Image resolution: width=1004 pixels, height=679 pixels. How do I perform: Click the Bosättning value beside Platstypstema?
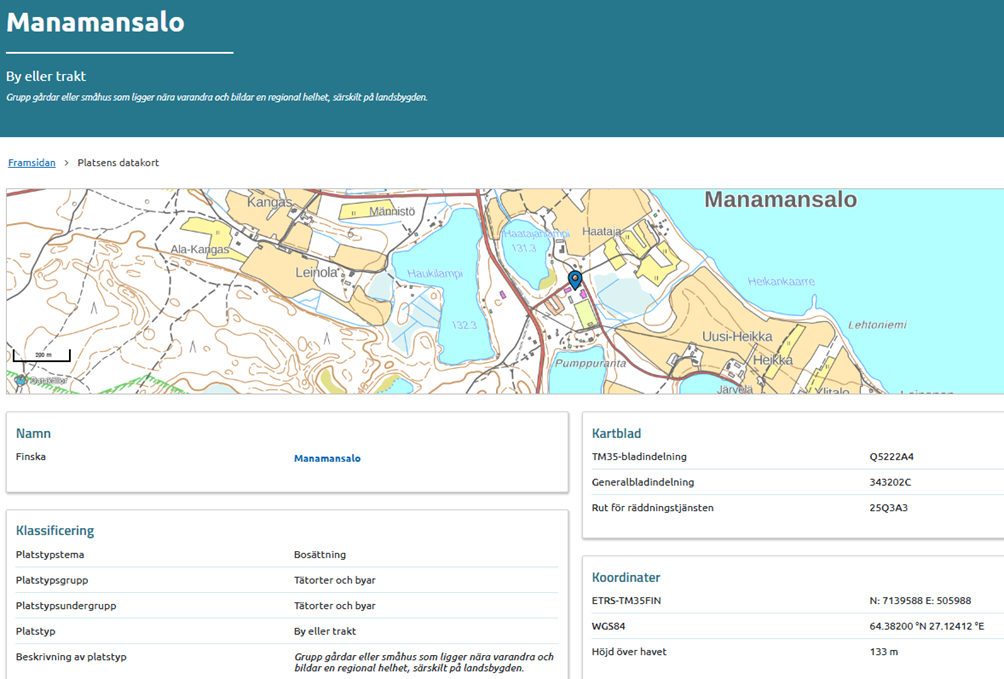(x=320, y=554)
